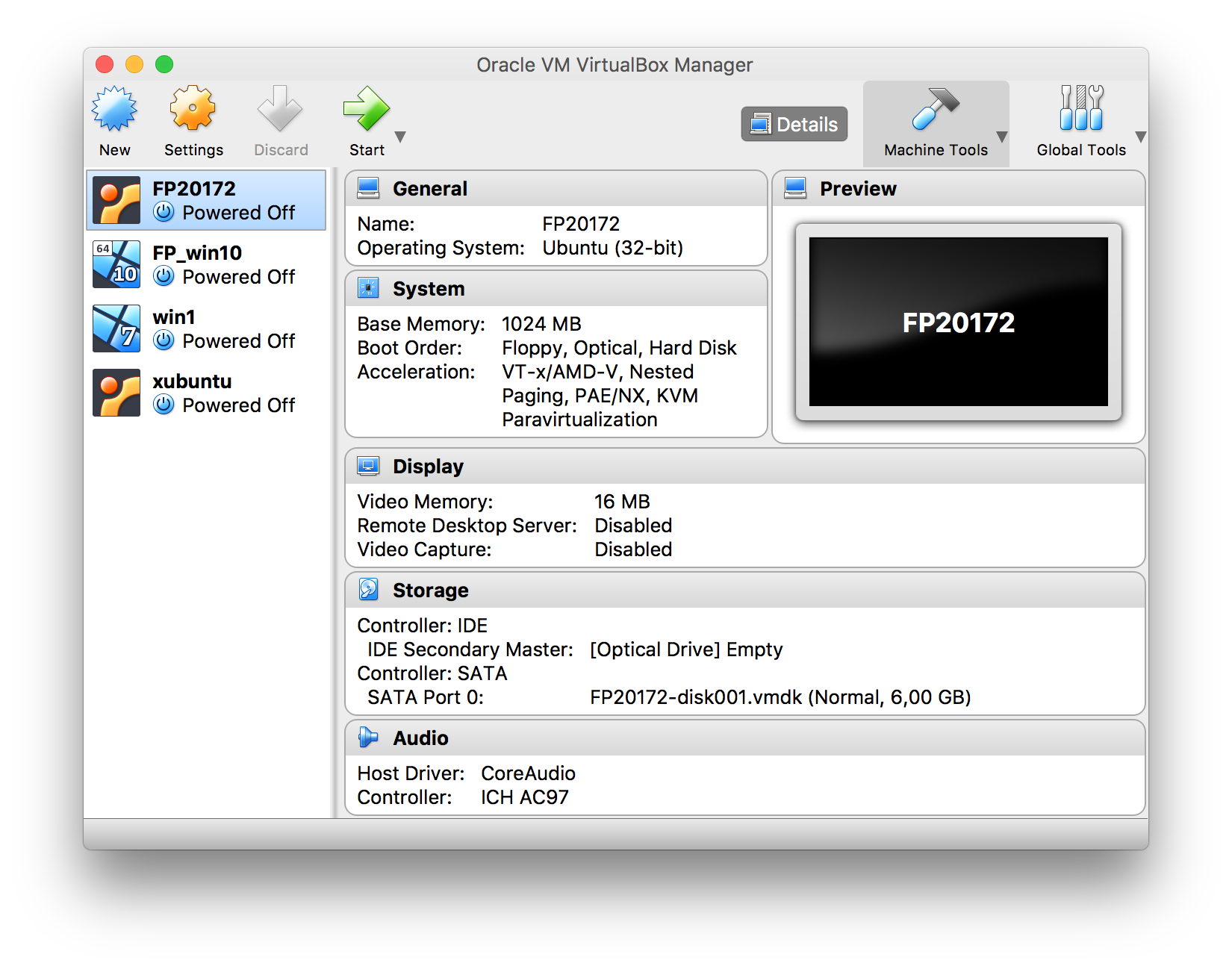Select the FP_win10 virtual machine
This screenshot has width=1232, height=969.
(206, 264)
